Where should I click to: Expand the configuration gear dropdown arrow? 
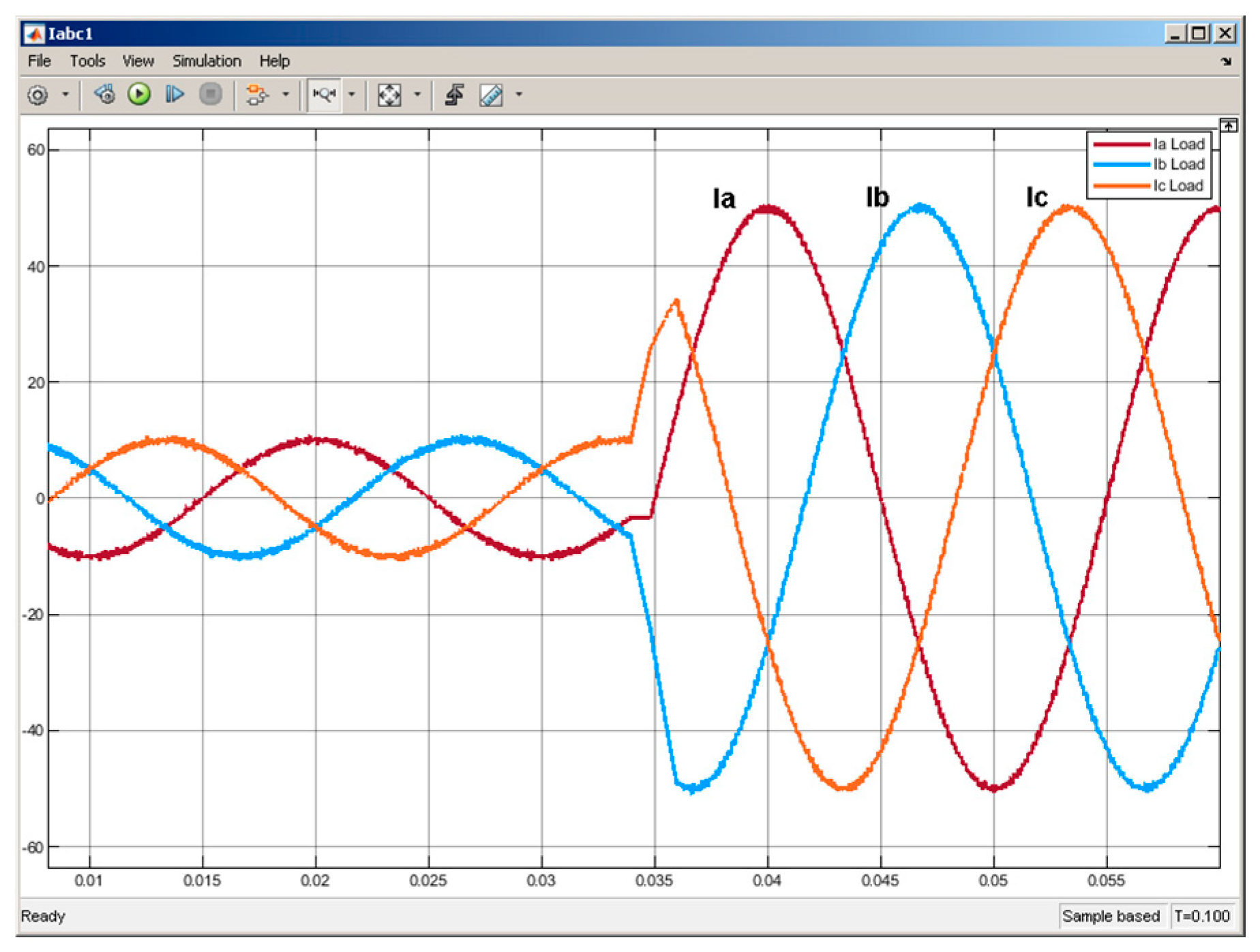pyautogui.click(x=65, y=95)
